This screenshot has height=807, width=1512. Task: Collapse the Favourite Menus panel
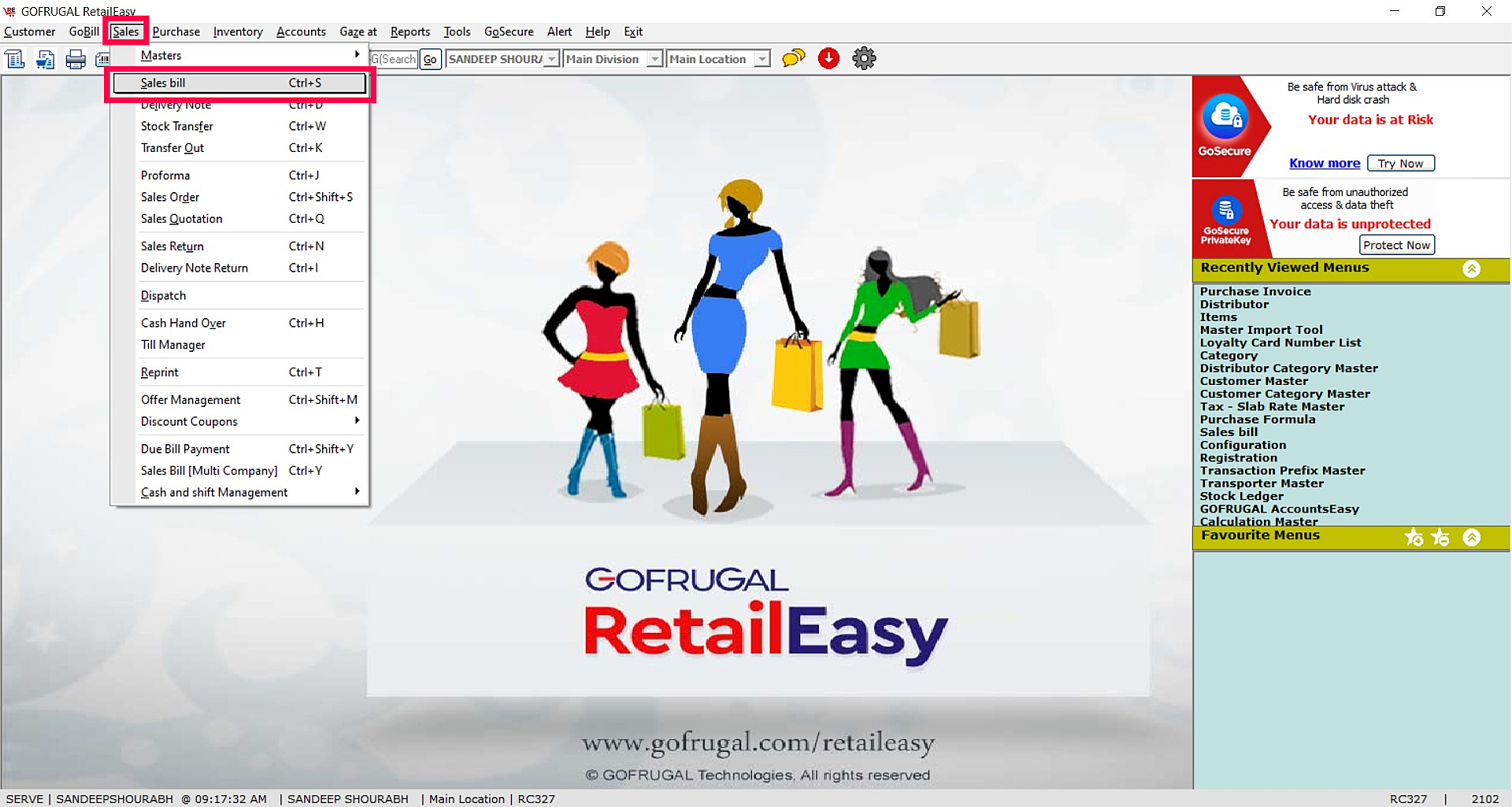(x=1471, y=537)
